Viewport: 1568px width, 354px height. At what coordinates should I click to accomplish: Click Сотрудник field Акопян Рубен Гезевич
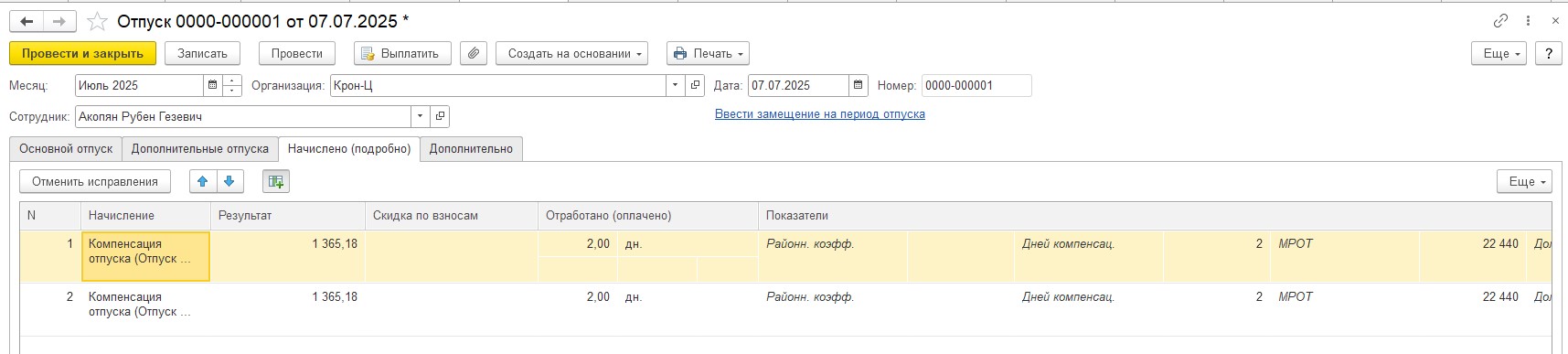point(243,116)
